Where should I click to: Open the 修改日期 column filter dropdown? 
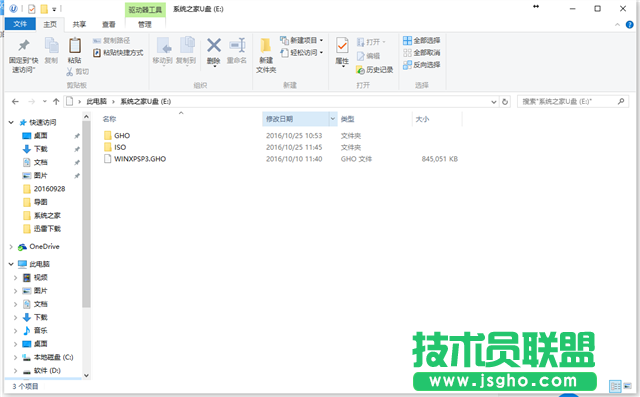click(x=333, y=119)
